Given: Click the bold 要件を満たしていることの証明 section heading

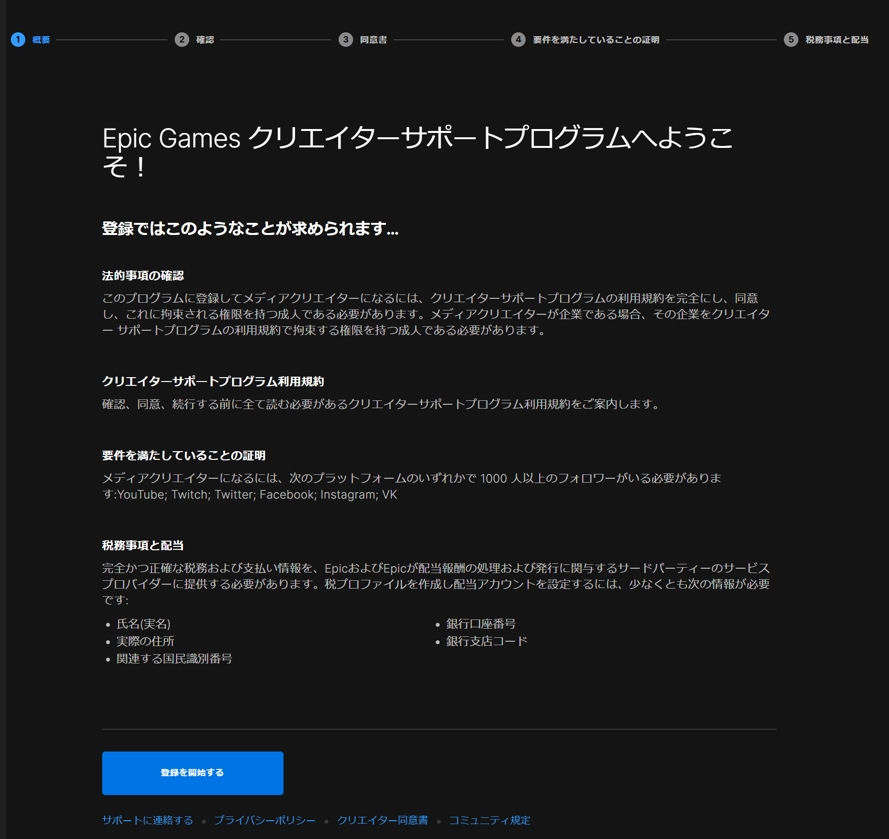Looking at the screenshot, I should 184,456.
